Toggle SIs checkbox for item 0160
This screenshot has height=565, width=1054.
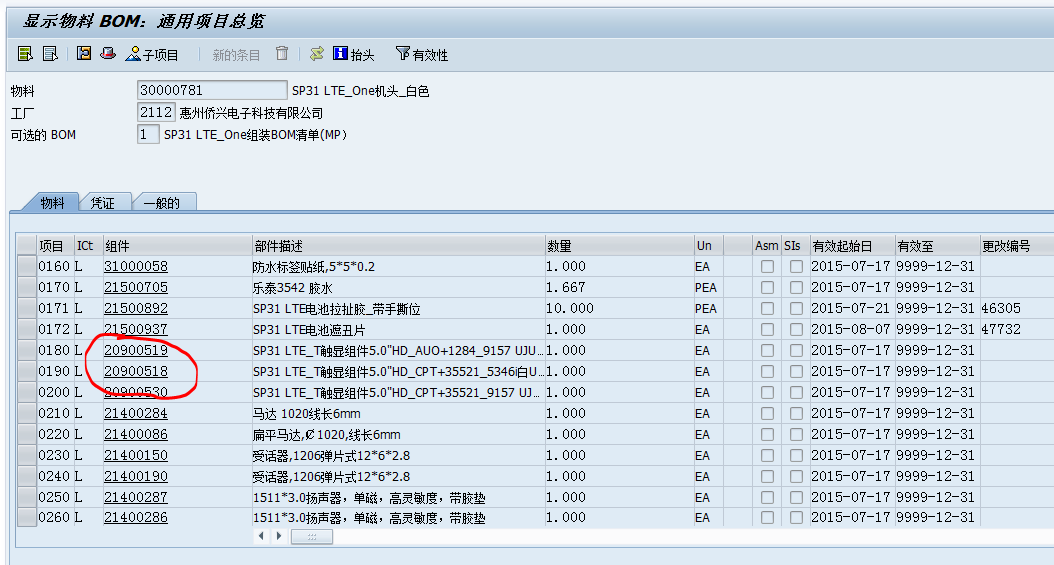pyautogui.click(x=797, y=267)
